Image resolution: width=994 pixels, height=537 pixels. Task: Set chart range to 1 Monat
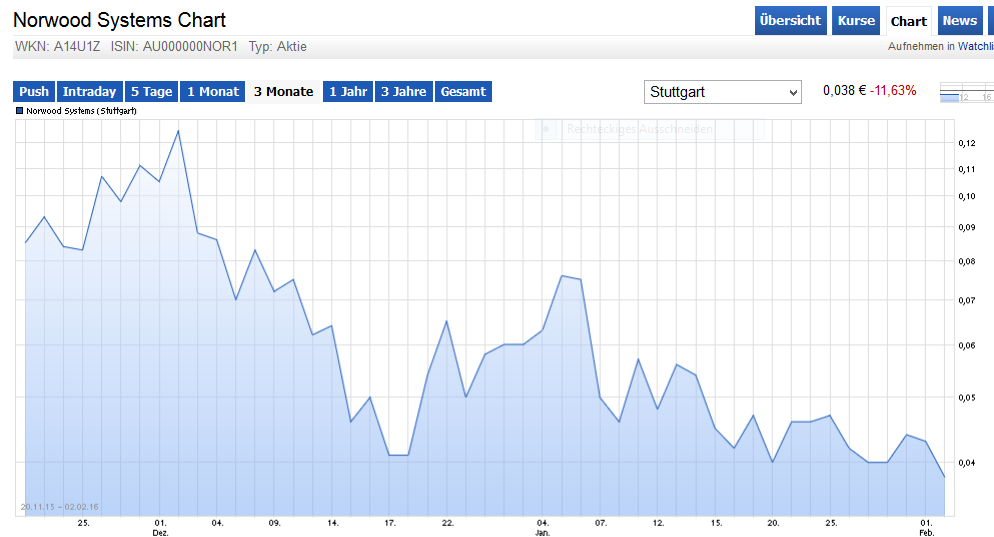[212, 92]
